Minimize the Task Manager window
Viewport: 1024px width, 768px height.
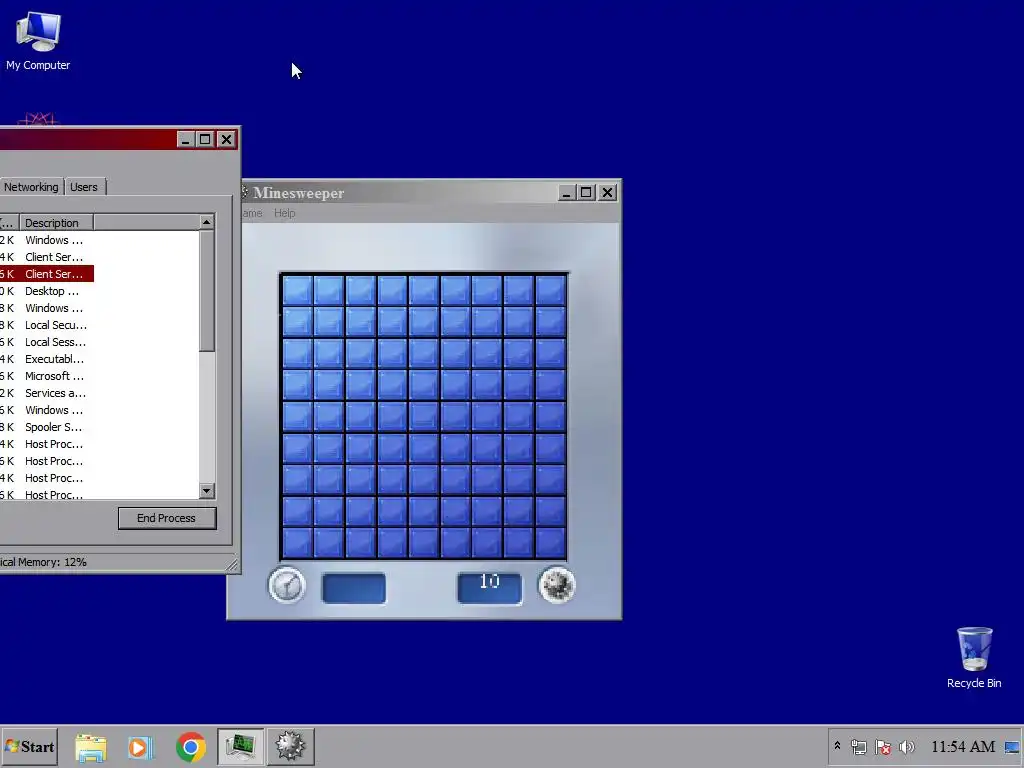185,139
